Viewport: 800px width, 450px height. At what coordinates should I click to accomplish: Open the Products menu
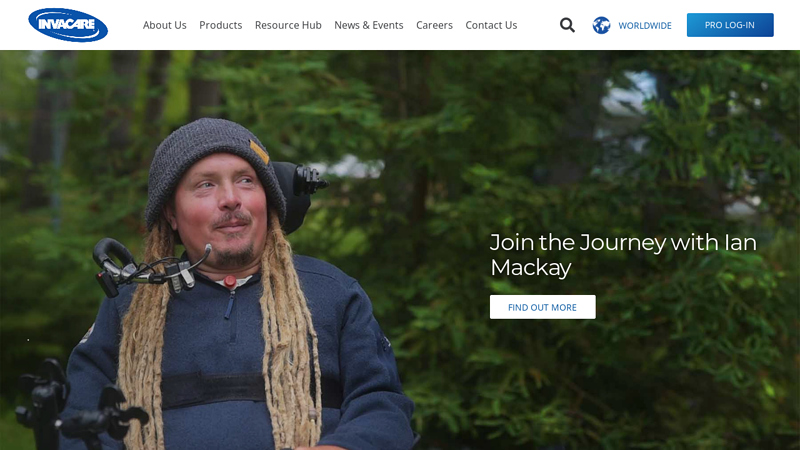220,25
